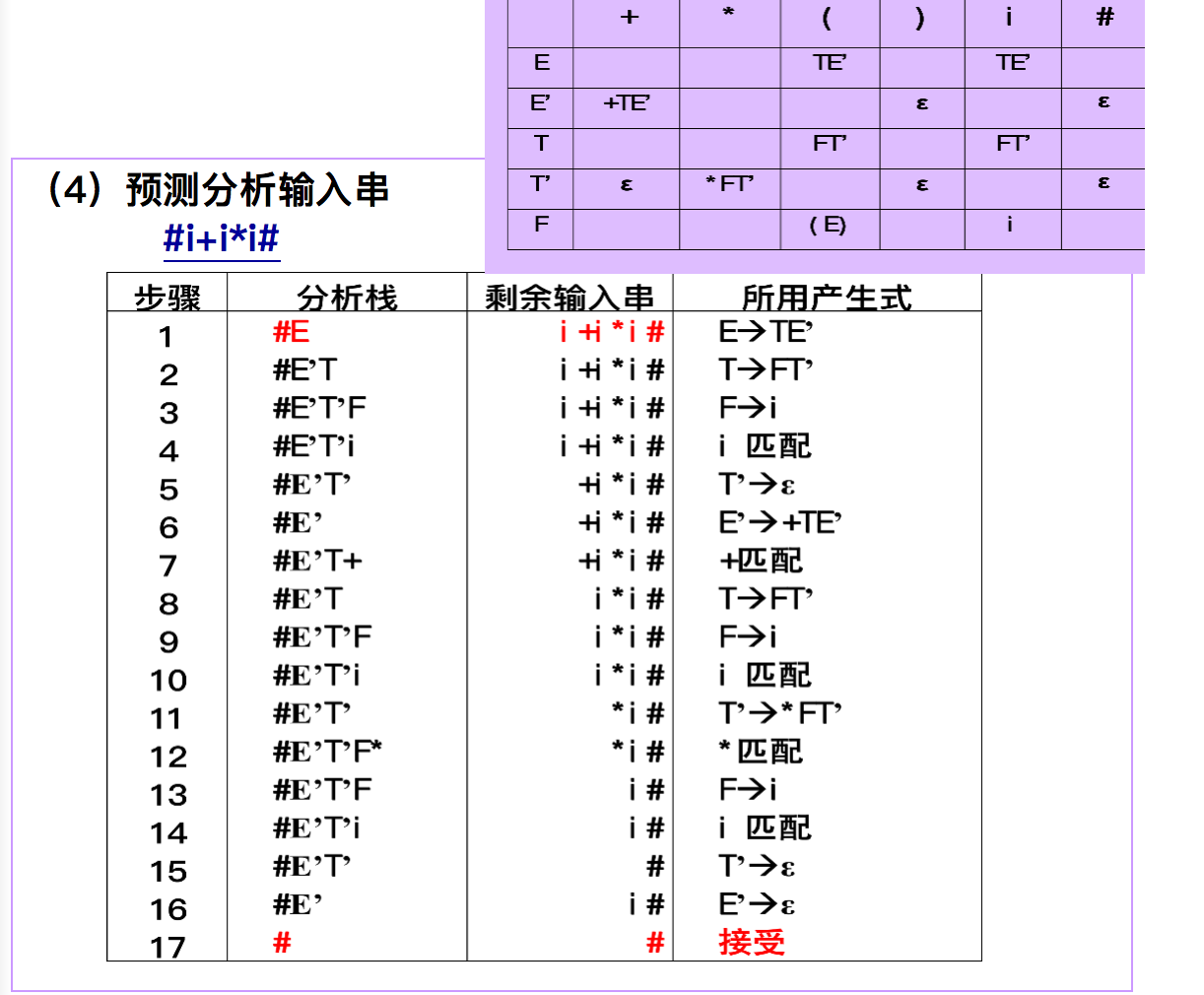Screen dimensions: 1204x995
Task: Click production T'→ε in step 15
Action: (757, 867)
